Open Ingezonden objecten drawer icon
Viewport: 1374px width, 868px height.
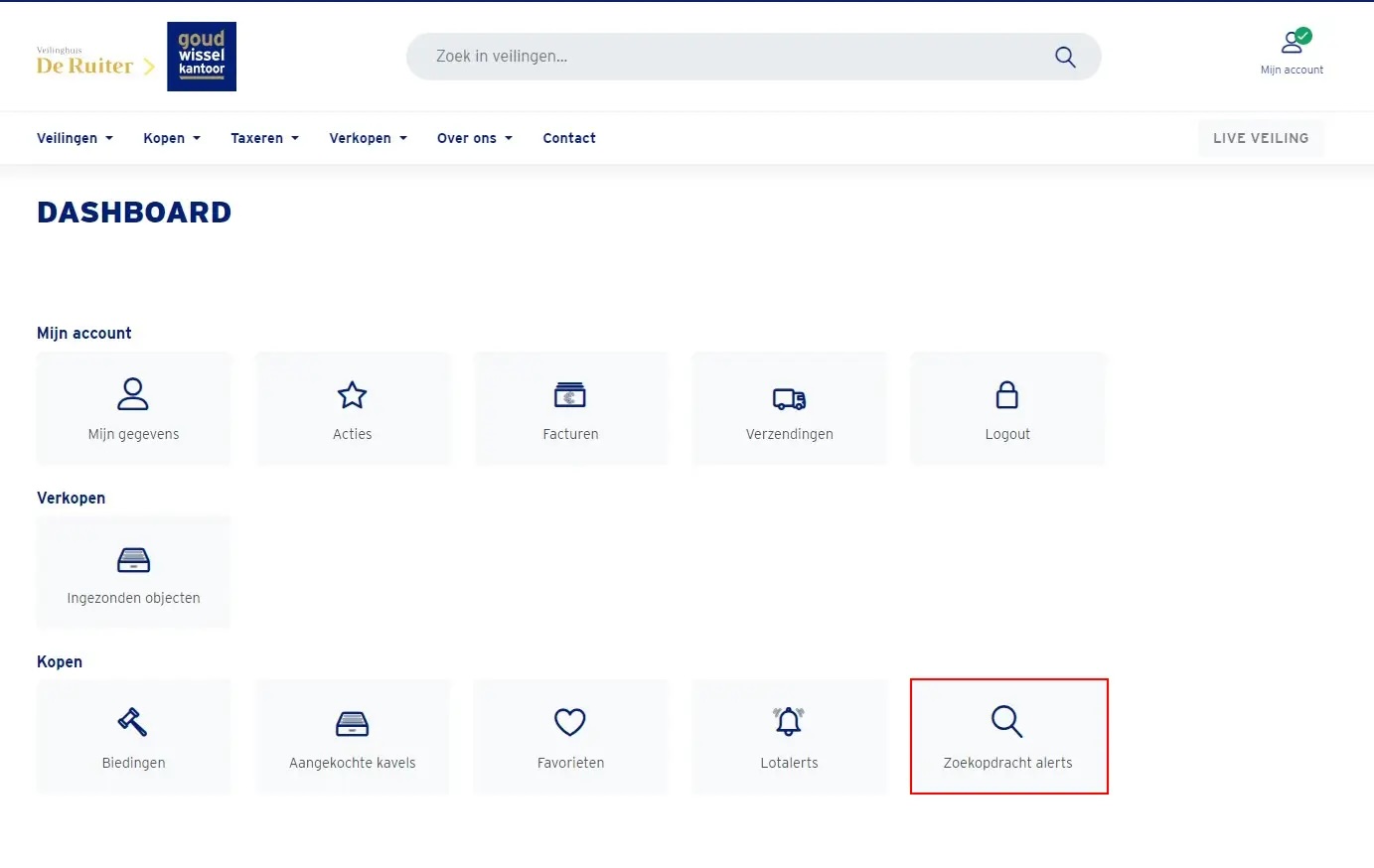point(133,560)
